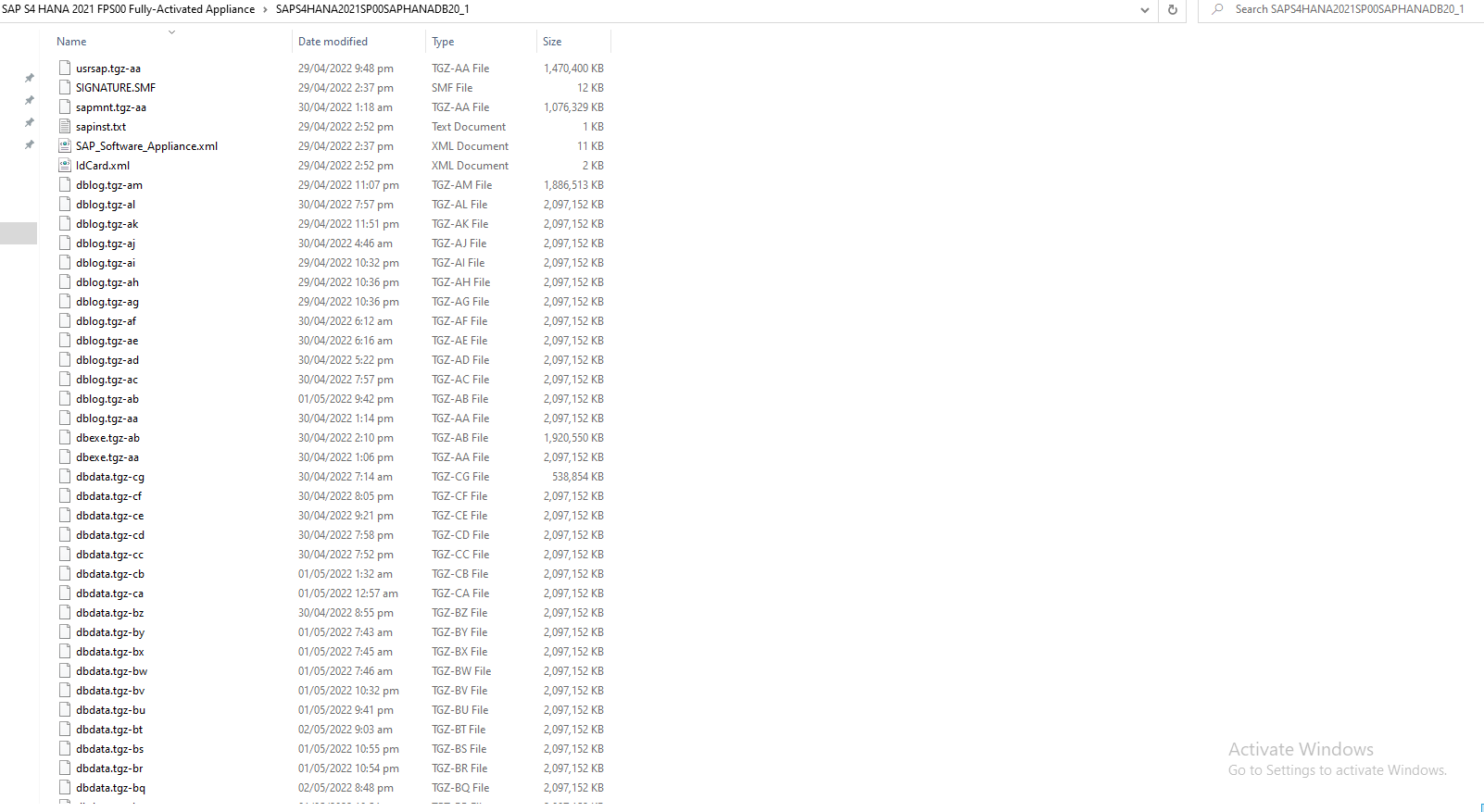Click the Text Document type cell
This screenshot has width=1484, height=812.
(x=469, y=127)
